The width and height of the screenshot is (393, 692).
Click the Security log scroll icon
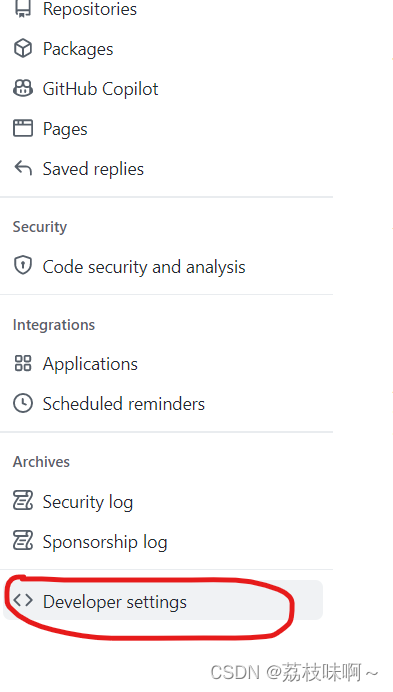[x=23, y=501]
